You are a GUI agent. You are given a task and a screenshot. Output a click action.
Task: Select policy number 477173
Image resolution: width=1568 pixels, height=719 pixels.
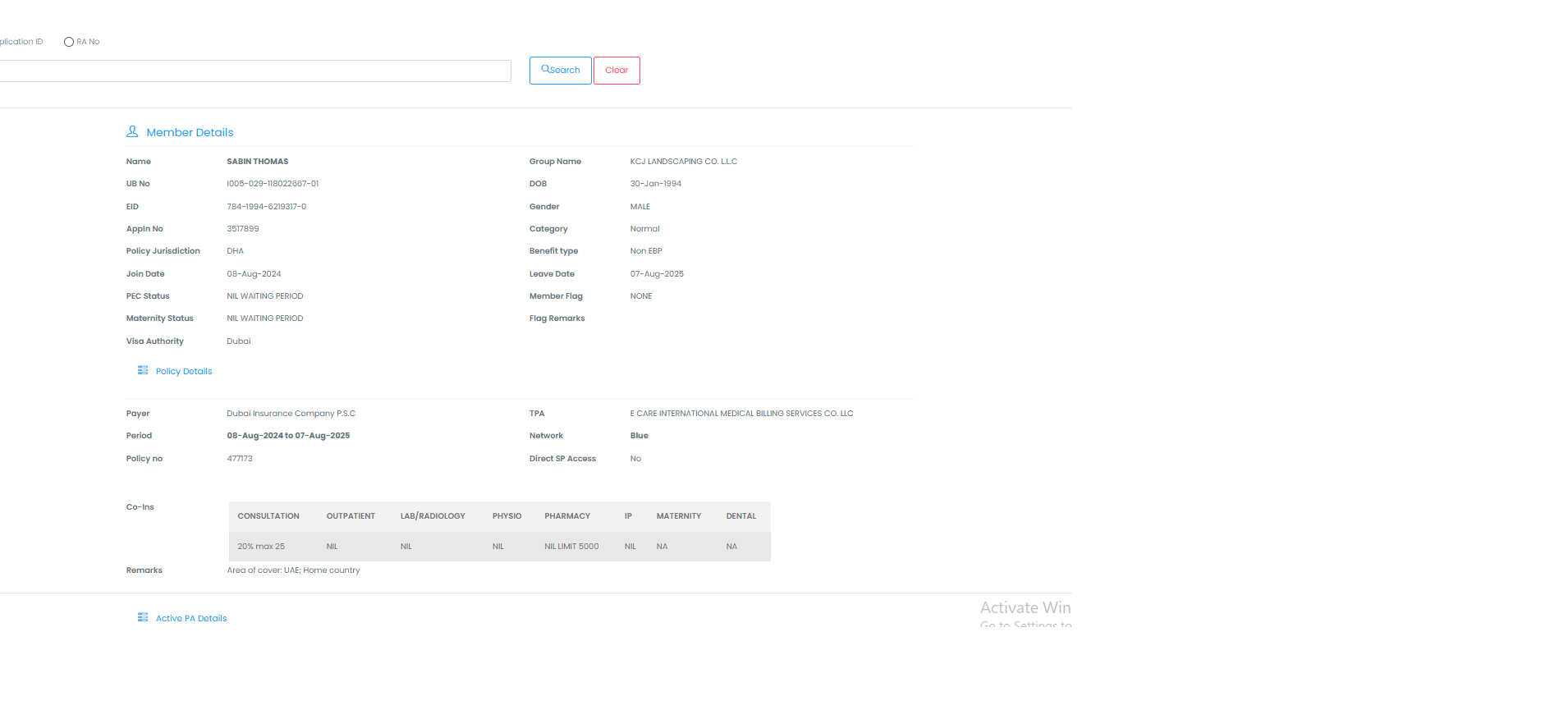(240, 459)
